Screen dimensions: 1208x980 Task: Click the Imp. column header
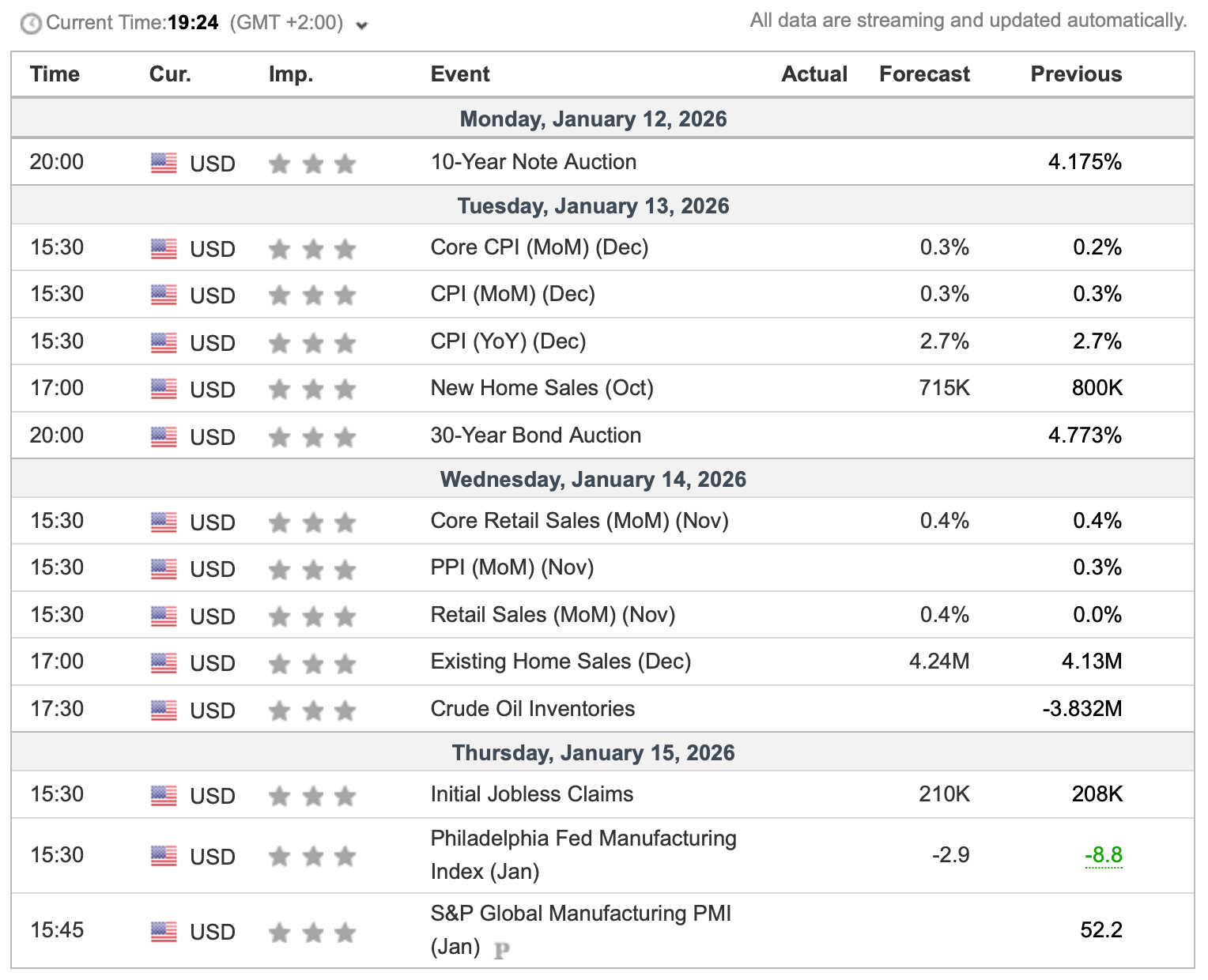(x=290, y=74)
